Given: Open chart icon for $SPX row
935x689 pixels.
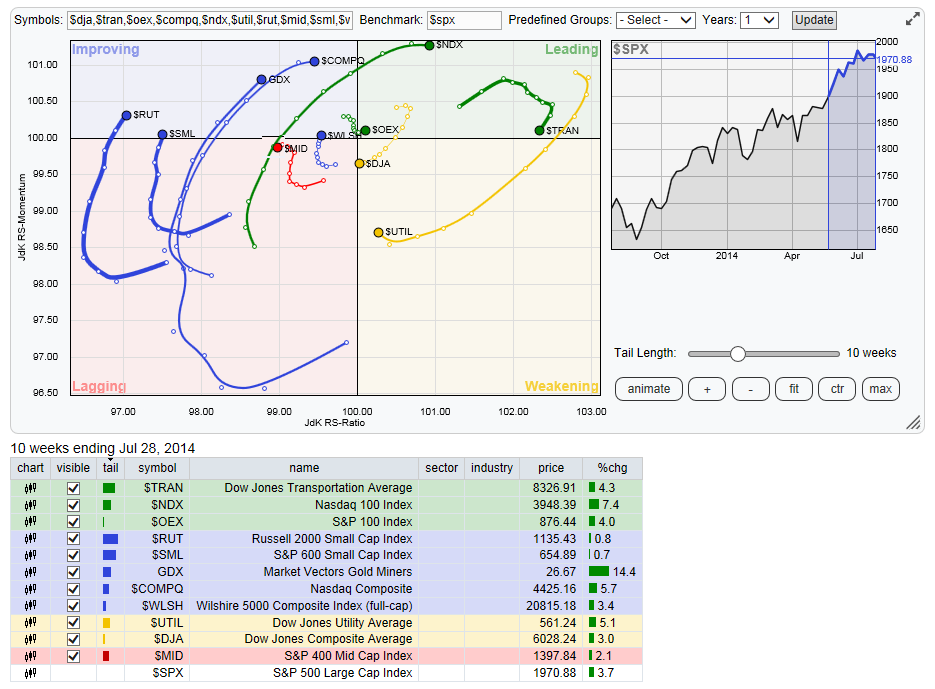Looking at the screenshot, I should [x=30, y=673].
